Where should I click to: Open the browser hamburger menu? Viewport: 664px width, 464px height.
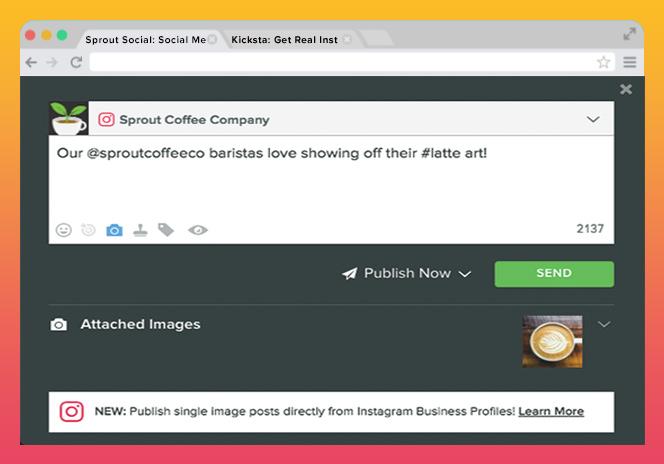point(630,62)
